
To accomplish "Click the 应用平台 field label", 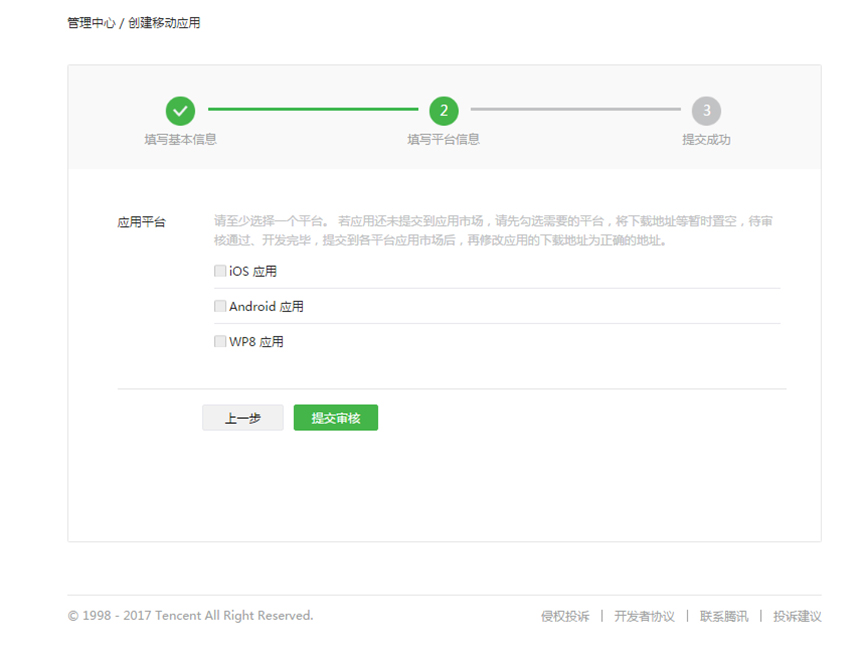I will 142,222.
